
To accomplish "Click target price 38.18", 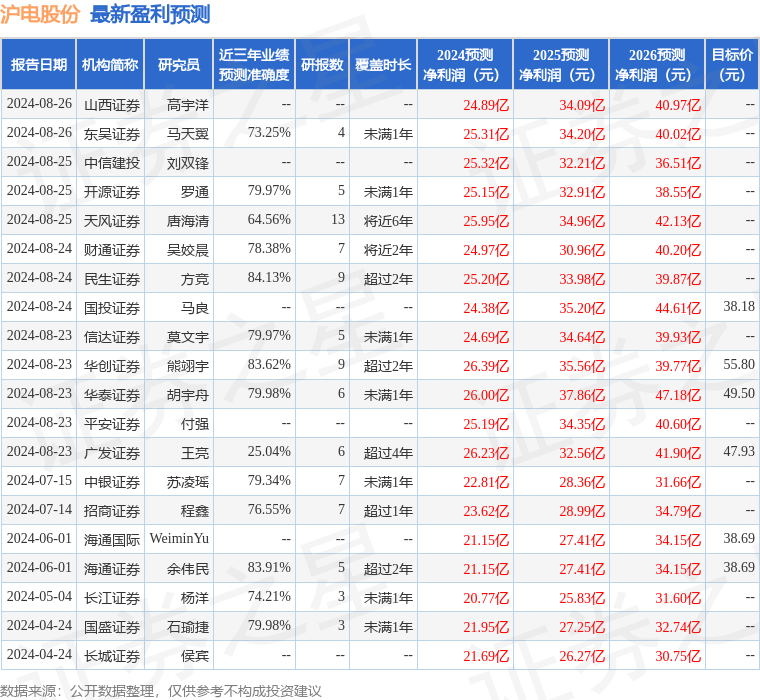I will (x=739, y=306).
